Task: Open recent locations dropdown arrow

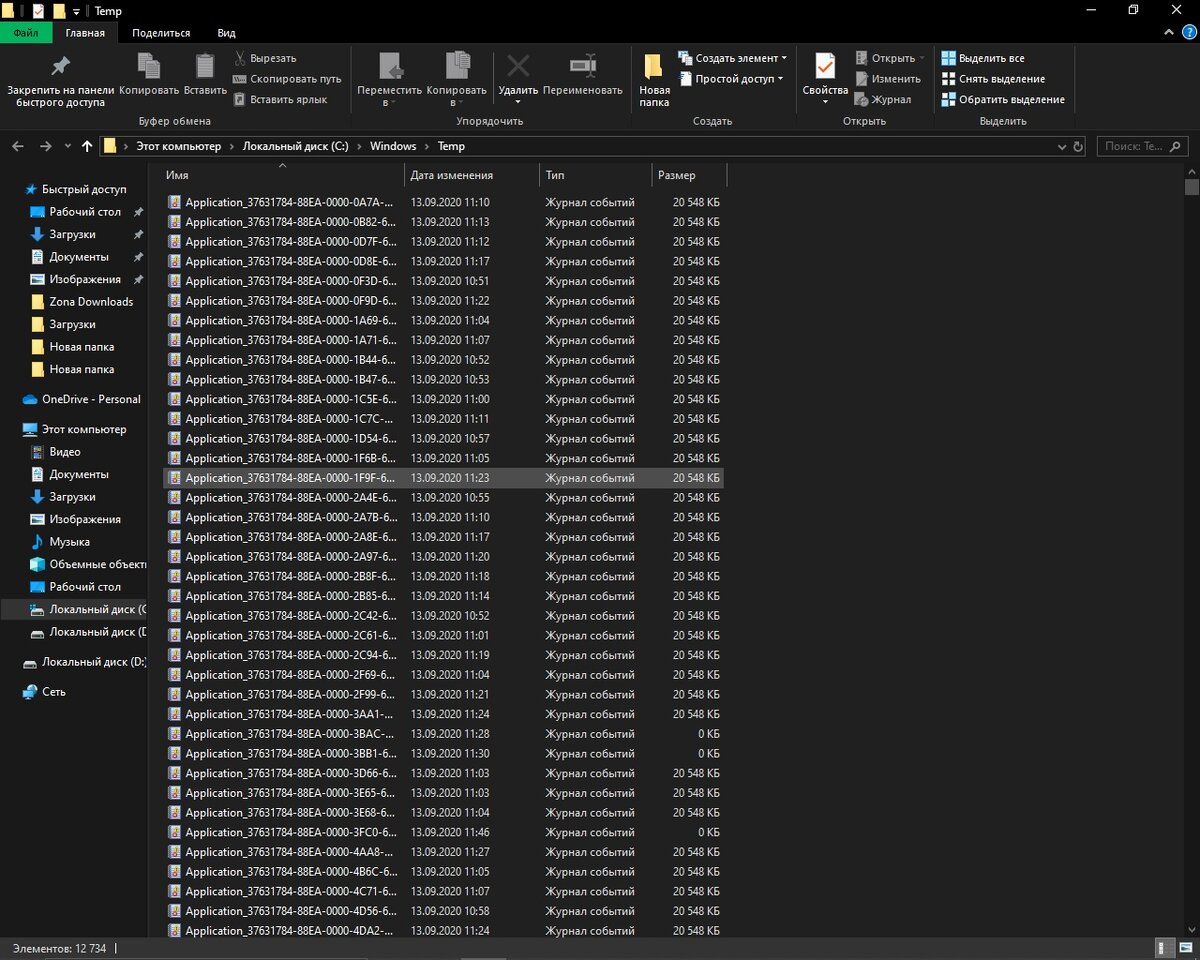Action: (x=68, y=146)
